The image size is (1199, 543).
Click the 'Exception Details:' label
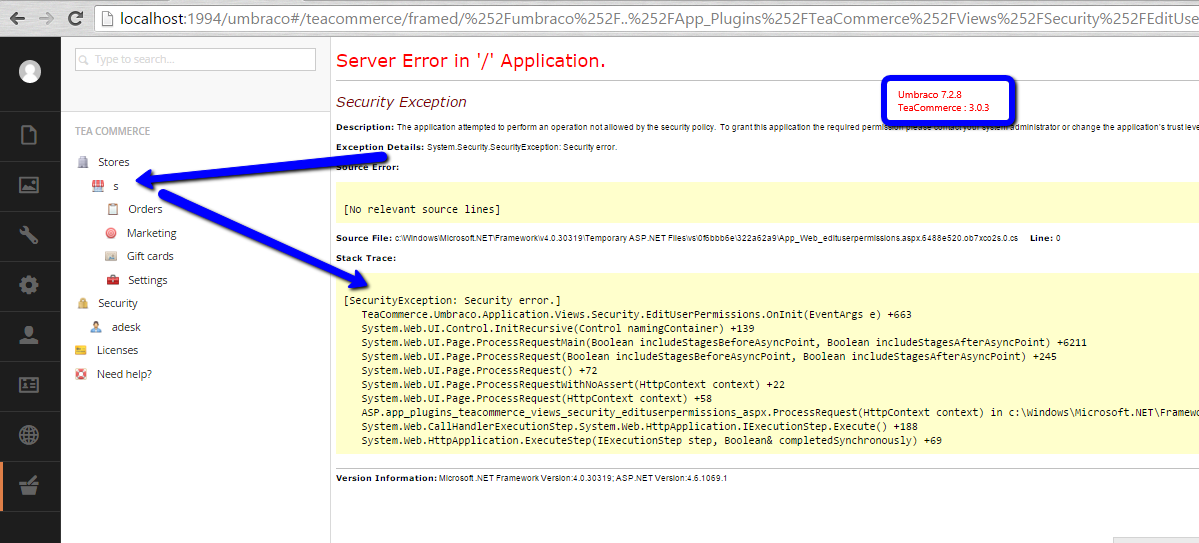379,147
